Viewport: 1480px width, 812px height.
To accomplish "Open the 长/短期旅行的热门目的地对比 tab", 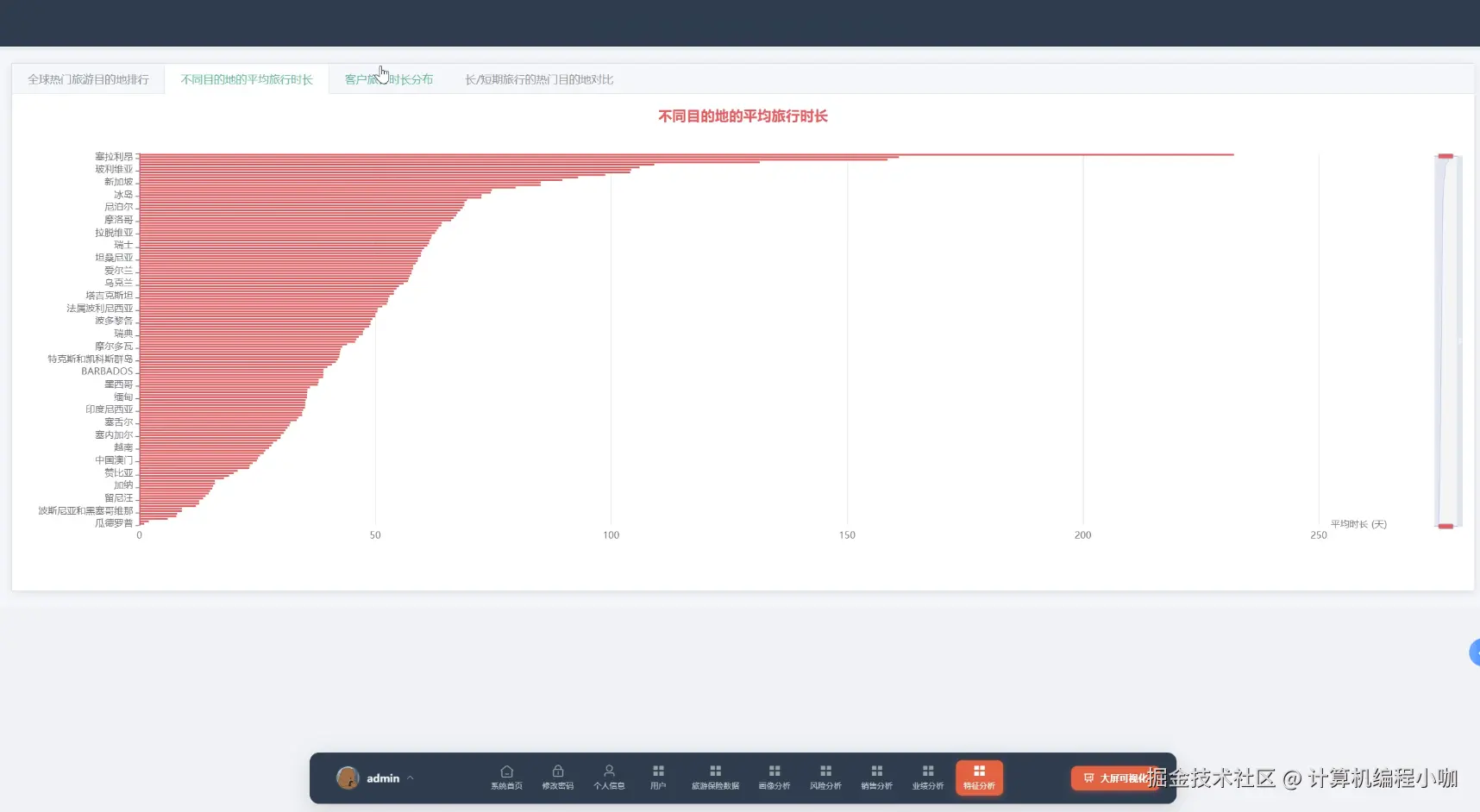I will (x=539, y=79).
